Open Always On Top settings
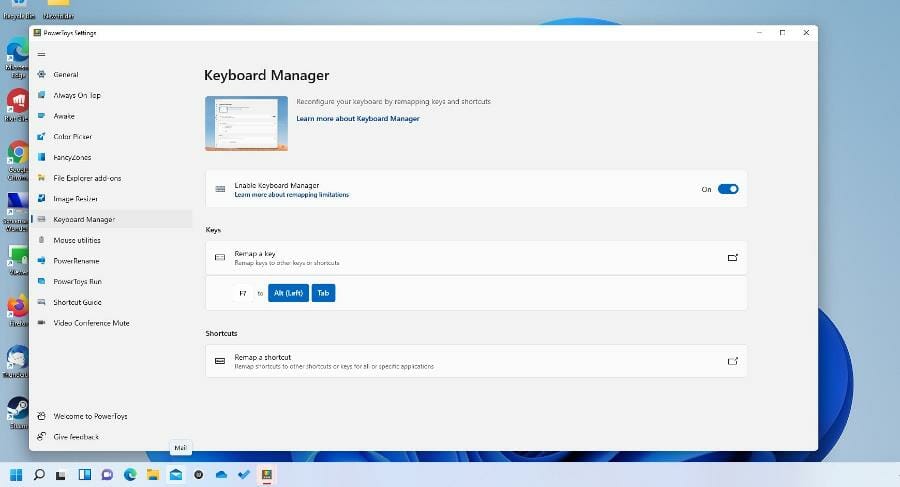The height and width of the screenshot is (487, 900). tap(76, 95)
